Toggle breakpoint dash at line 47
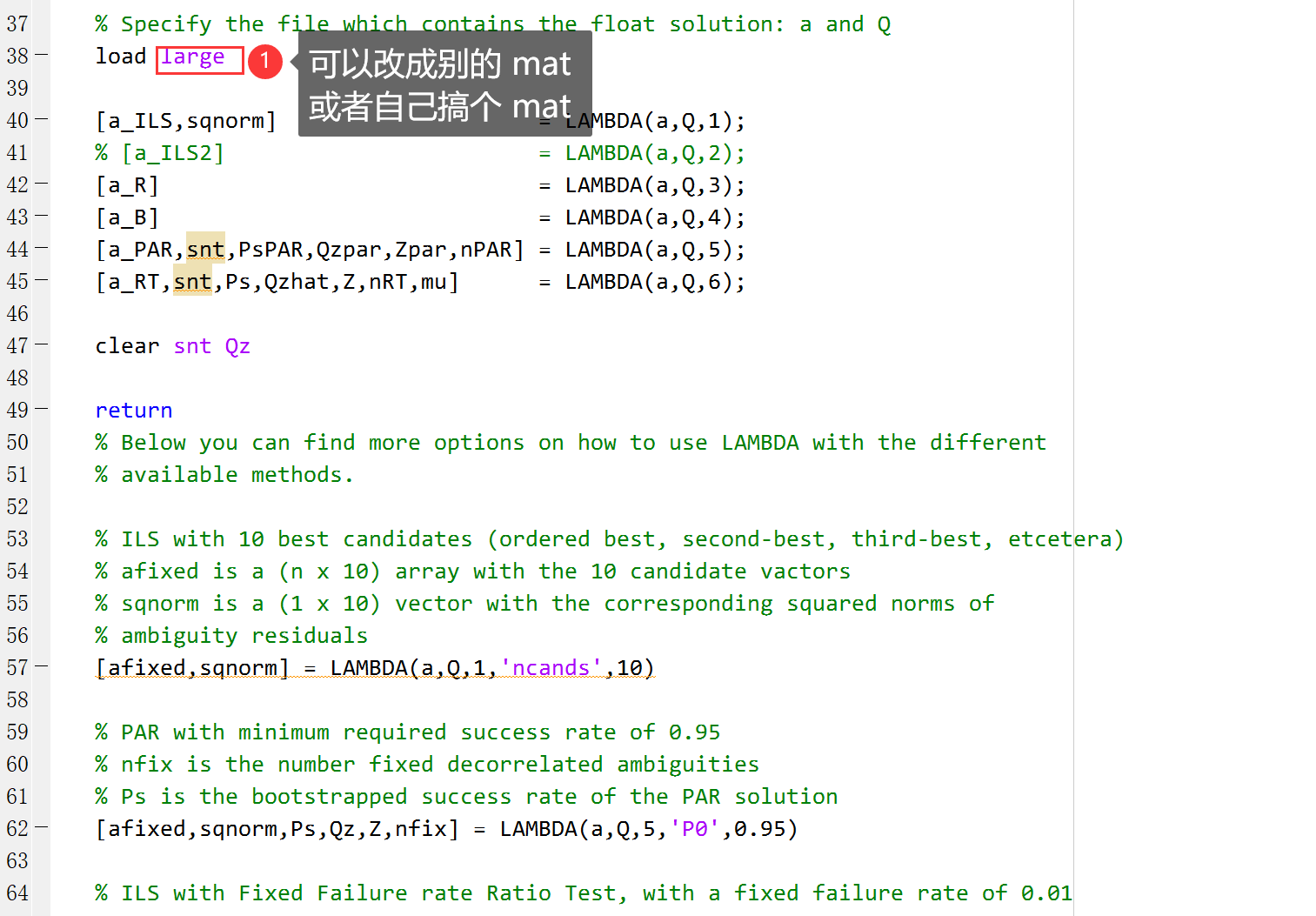This screenshot has width=1316, height=916. click(x=41, y=345)
